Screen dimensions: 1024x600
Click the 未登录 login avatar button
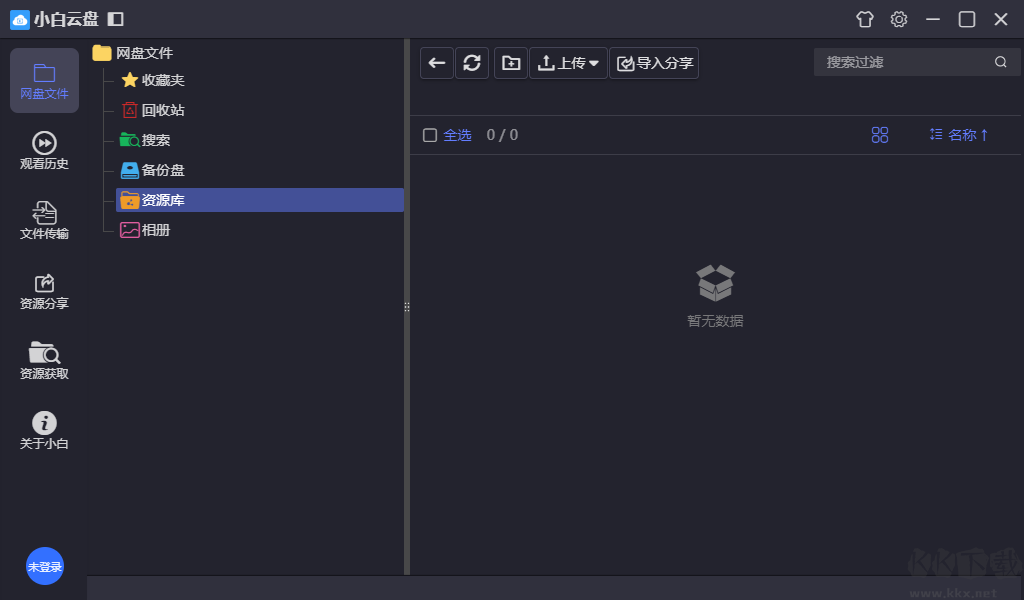(x=45, y=566)
